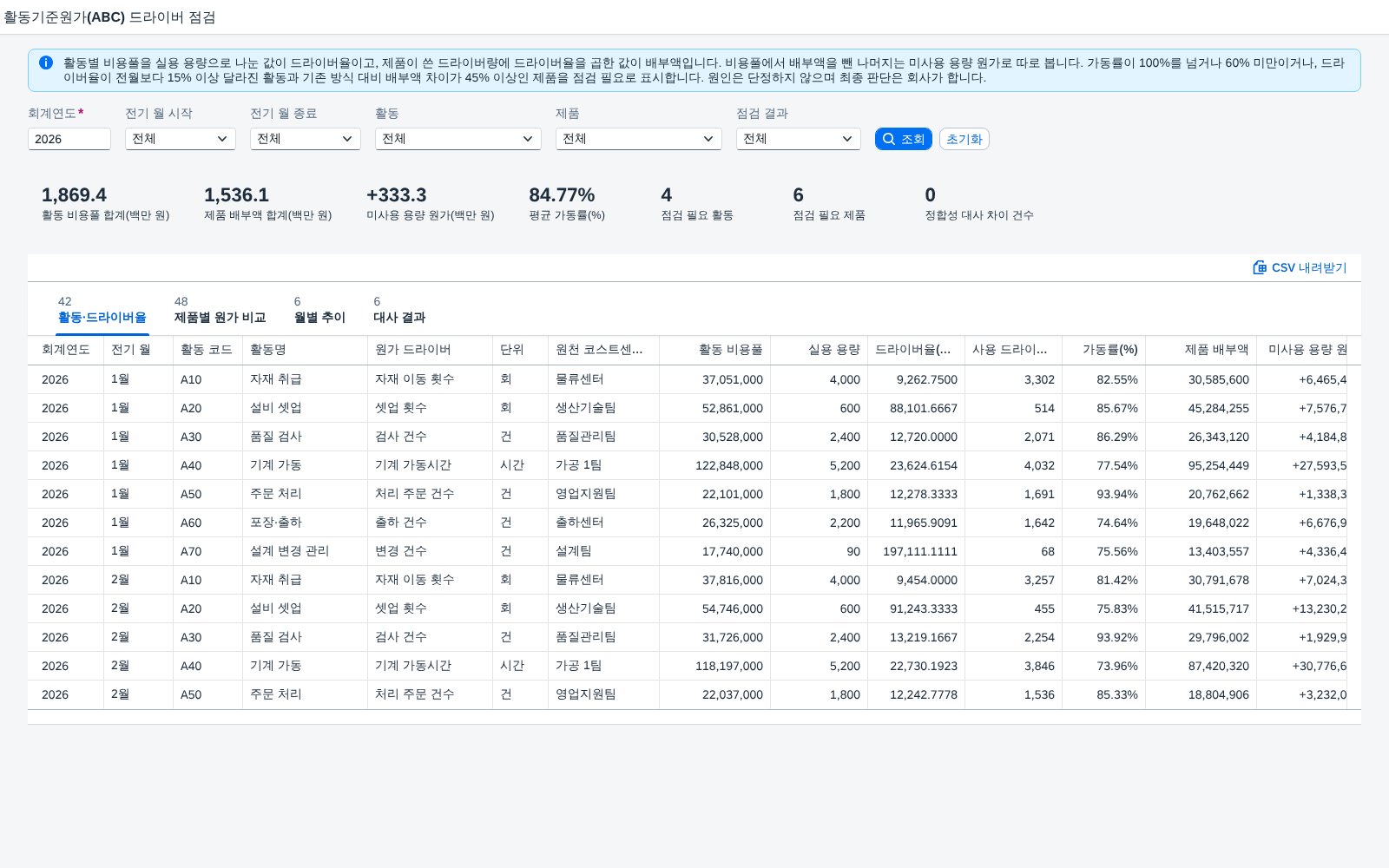Viewport: 1389px width, 868px height.
Task: Click the 초기화 reset button
Action: (964, 139)
